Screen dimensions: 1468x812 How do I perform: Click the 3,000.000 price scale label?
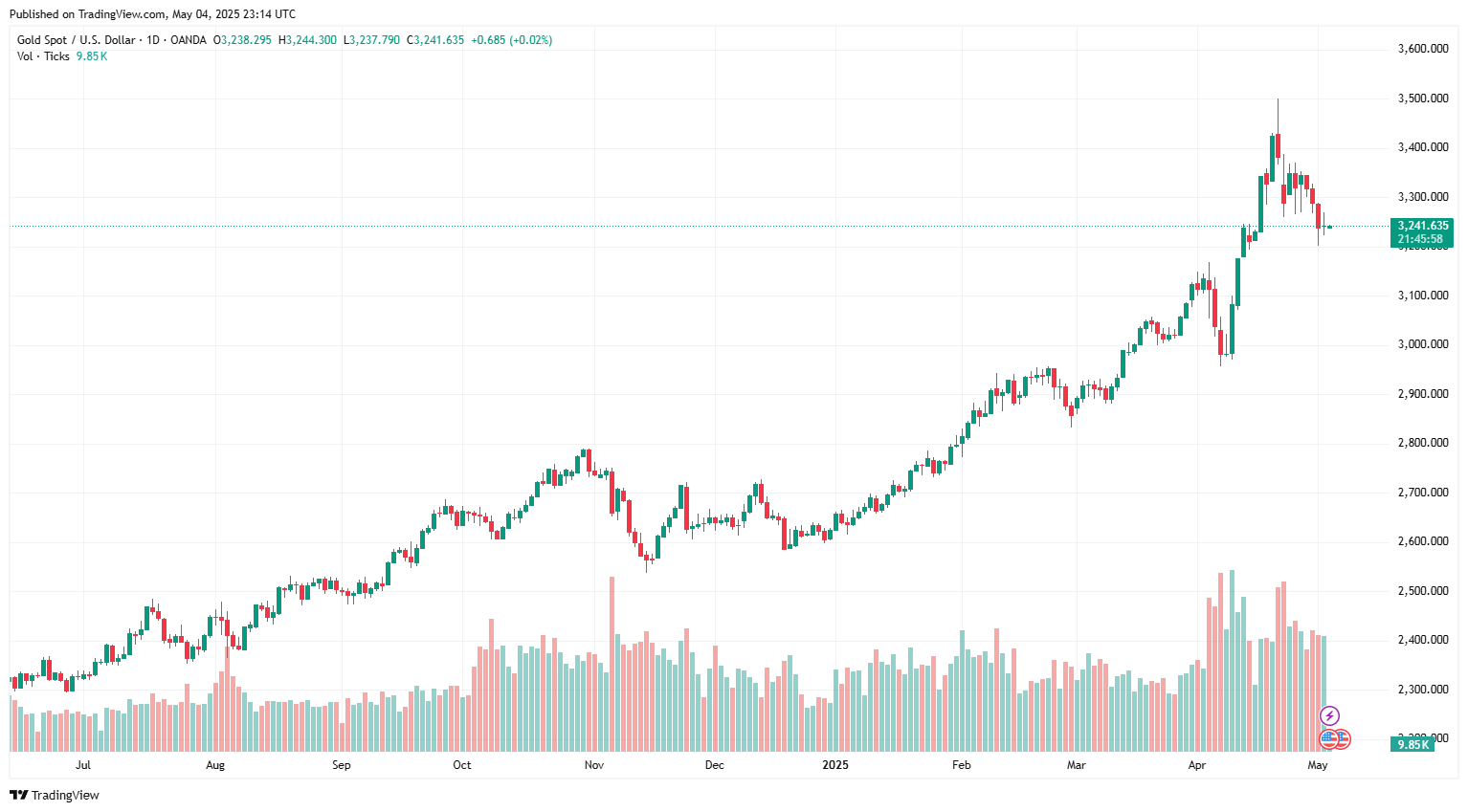click(1422, 344)
